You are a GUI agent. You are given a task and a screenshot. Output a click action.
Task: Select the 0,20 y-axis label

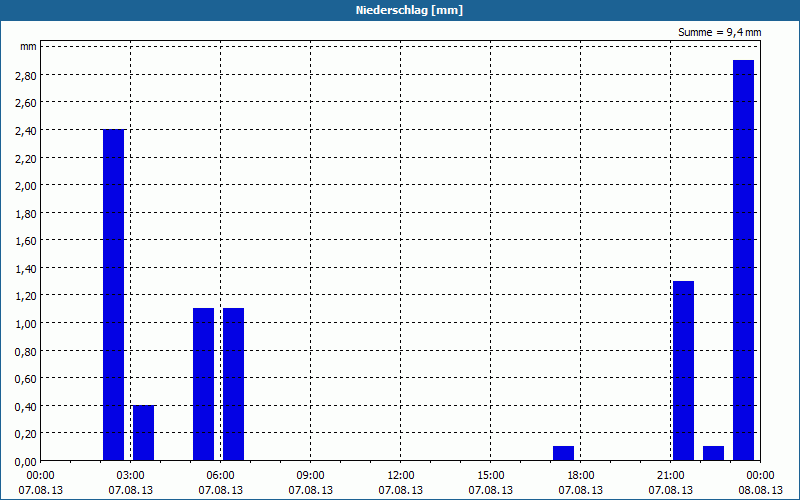27,434
